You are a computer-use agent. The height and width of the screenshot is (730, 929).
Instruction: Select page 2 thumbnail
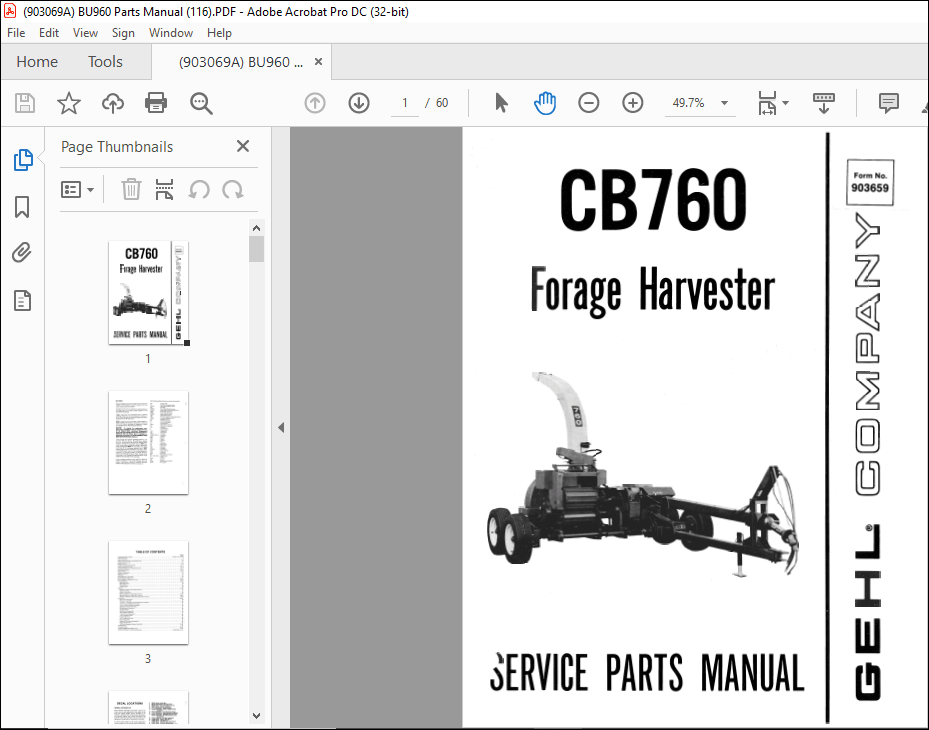(x=148, y=442)
